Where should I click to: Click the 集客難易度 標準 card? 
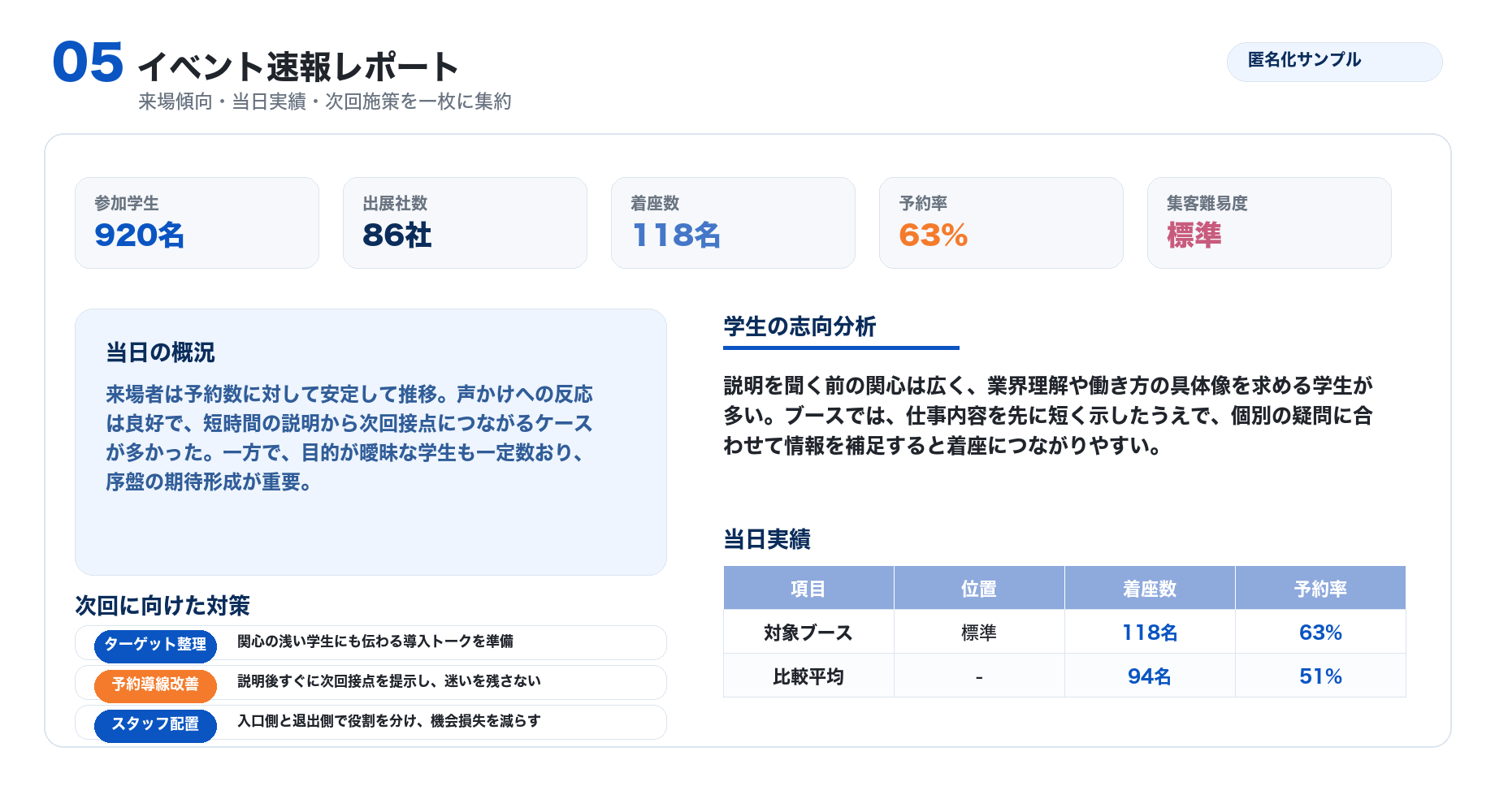click(x=1269, y=222)
